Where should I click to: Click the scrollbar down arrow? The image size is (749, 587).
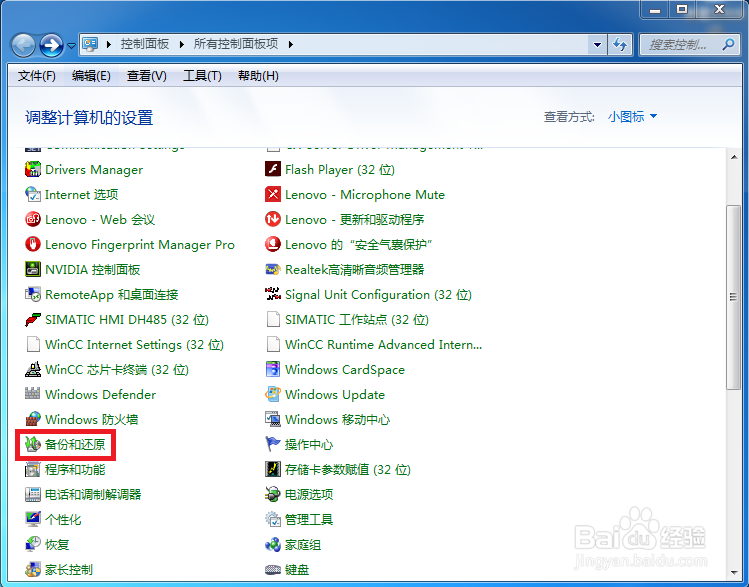pos(734,572)
